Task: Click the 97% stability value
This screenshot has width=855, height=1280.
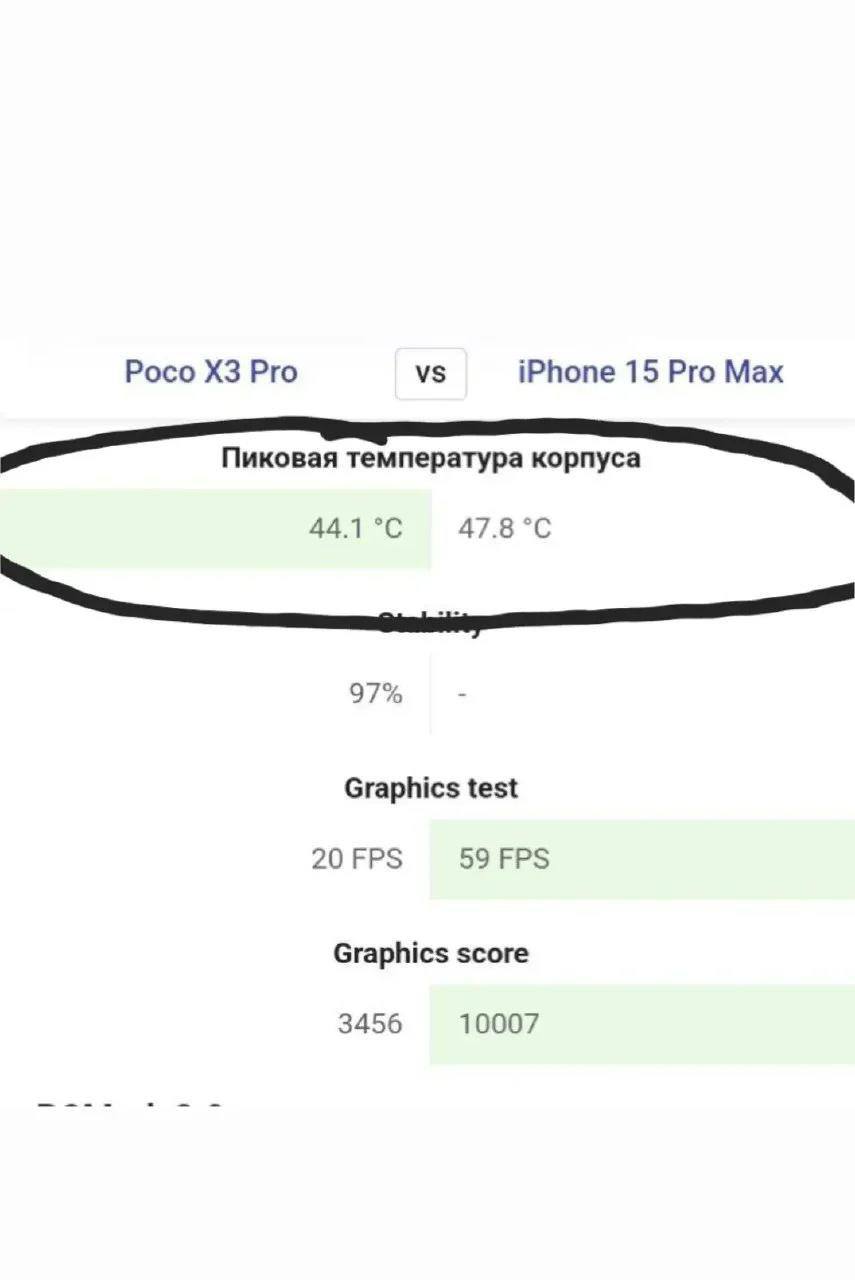Action: [376, 694]
